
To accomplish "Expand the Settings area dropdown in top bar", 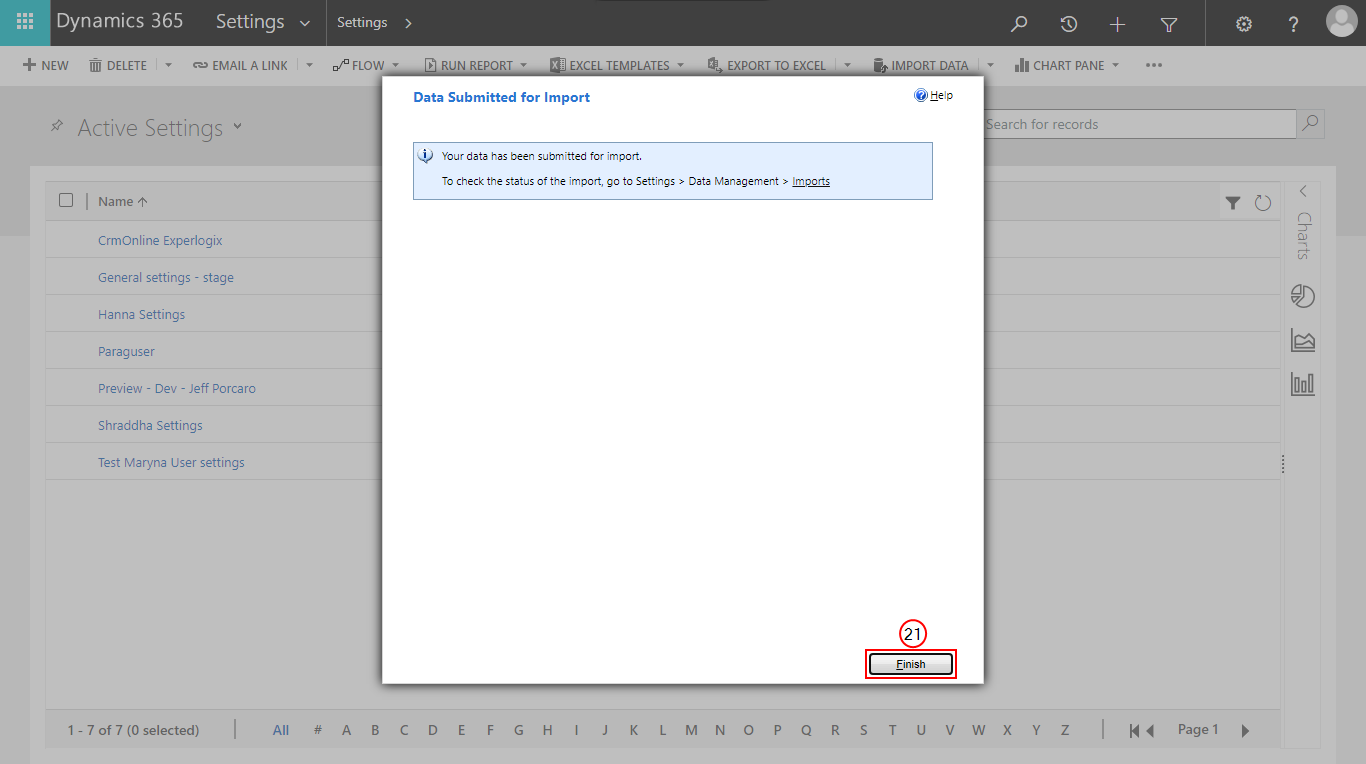I will click(x=304, y=23).
